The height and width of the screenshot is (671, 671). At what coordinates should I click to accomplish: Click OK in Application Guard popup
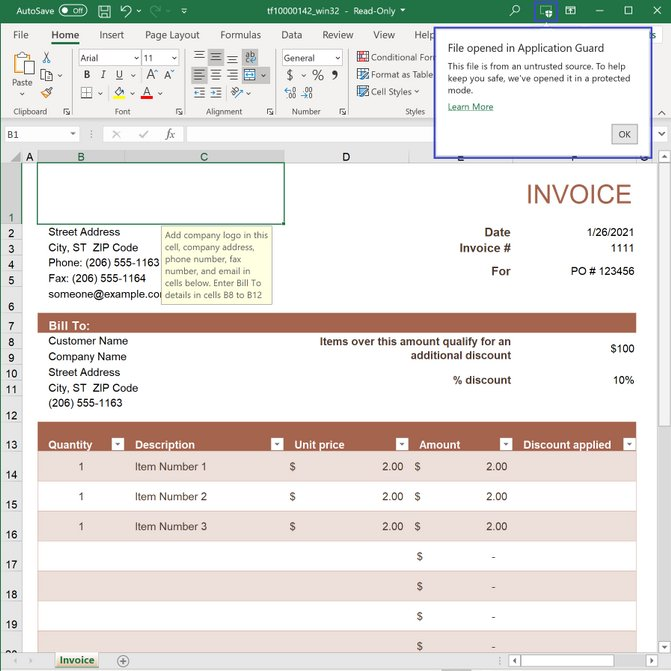pyautogui.click(x=624, y=134)
